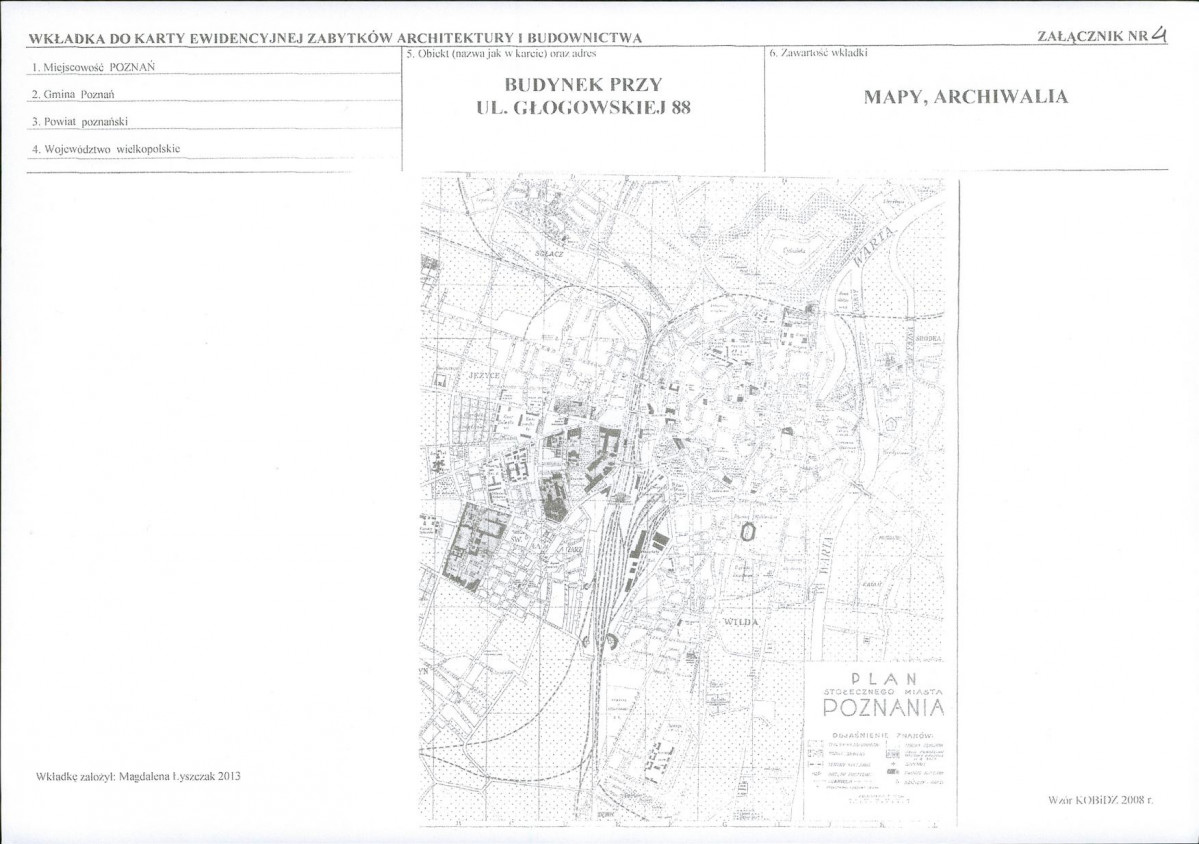1199x844 pixels.
Task: Select the "MAPY, ARCHIWALIA" heading
Action: tap(966, 97)
